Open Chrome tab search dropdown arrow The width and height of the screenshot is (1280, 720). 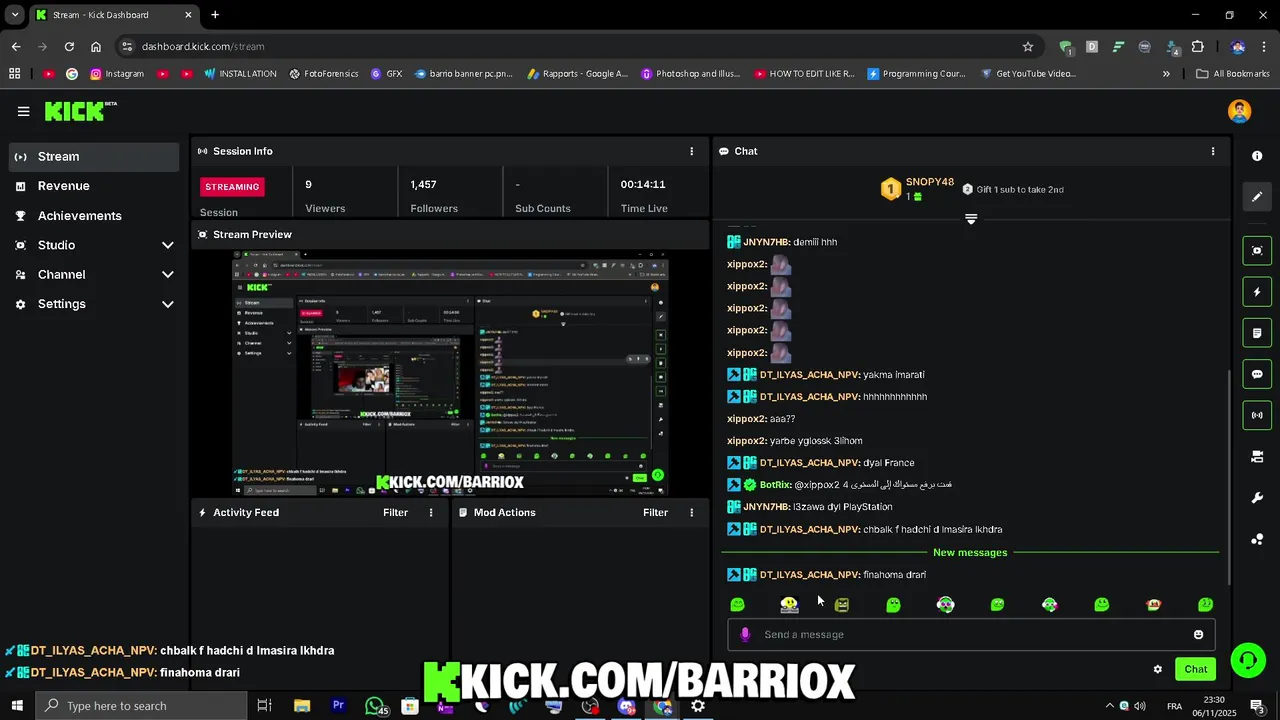click(15, 15)
